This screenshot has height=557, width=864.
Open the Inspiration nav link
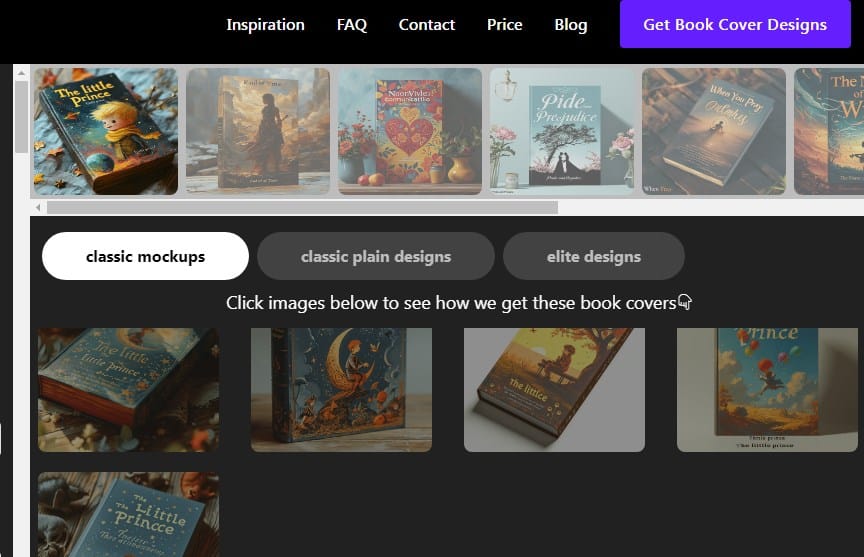point(265,25)
